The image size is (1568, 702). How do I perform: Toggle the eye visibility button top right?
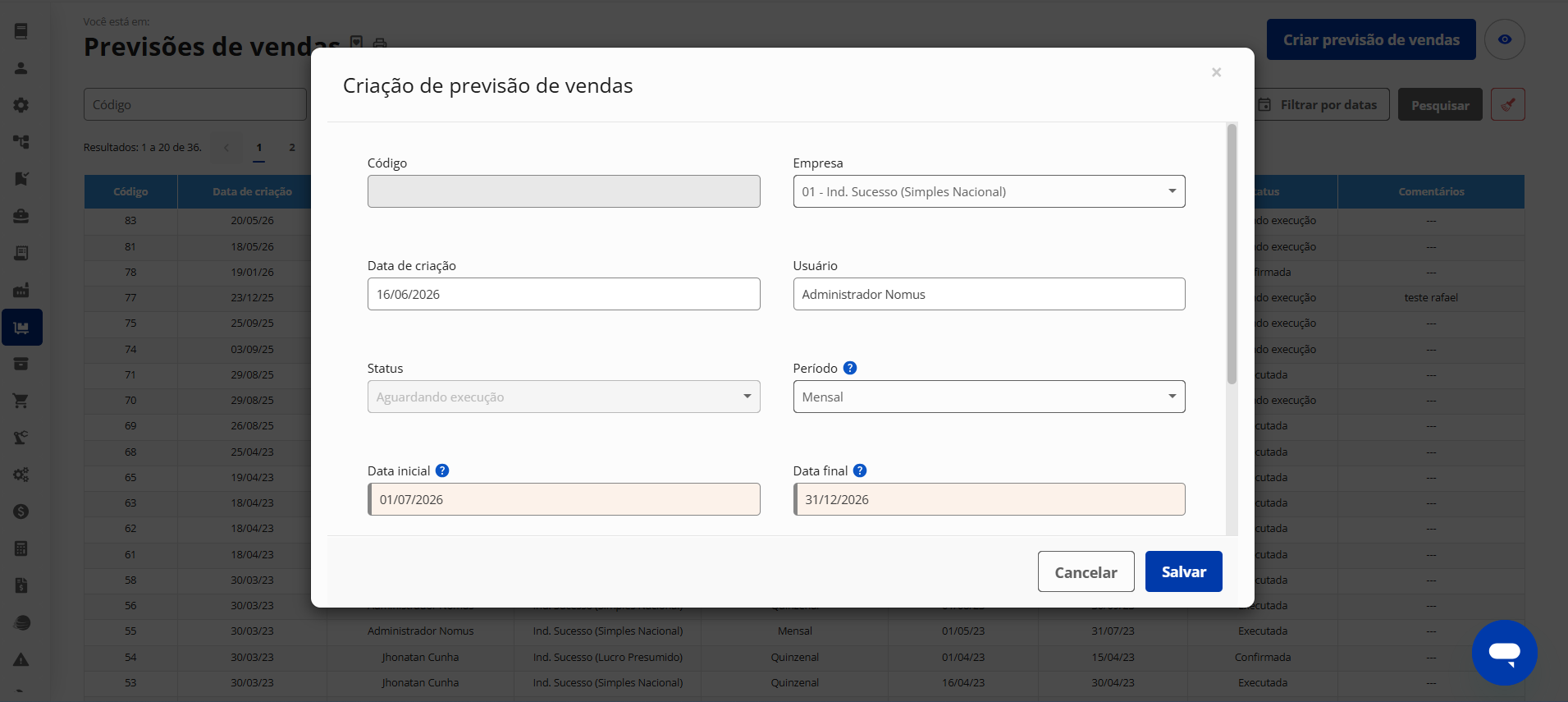point(1505,39)
